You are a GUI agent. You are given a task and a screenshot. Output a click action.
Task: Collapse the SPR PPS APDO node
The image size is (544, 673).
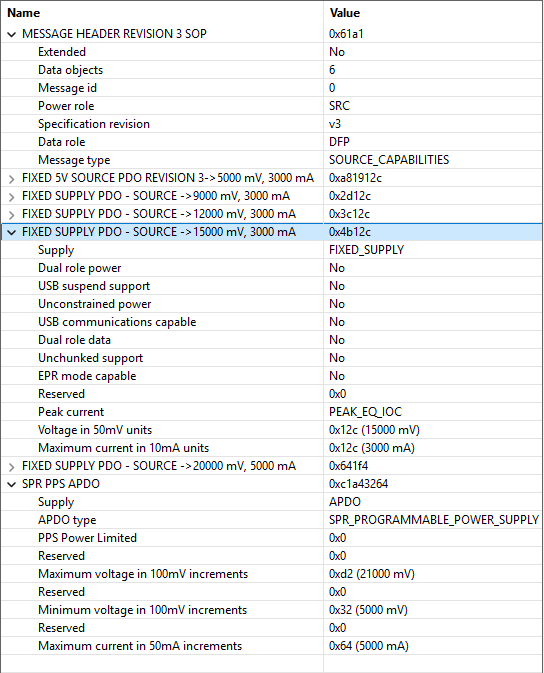pos(12,485)
